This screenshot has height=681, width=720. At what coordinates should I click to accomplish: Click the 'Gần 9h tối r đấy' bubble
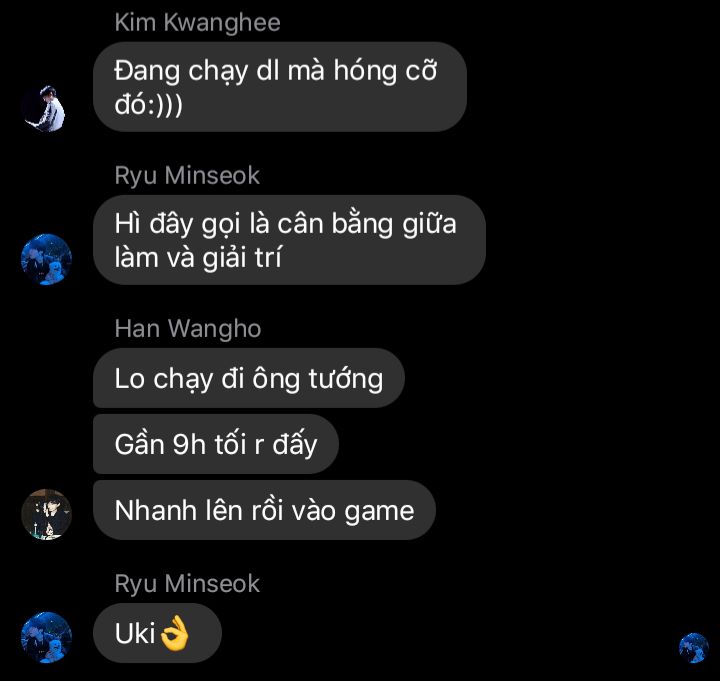[216, 444]
